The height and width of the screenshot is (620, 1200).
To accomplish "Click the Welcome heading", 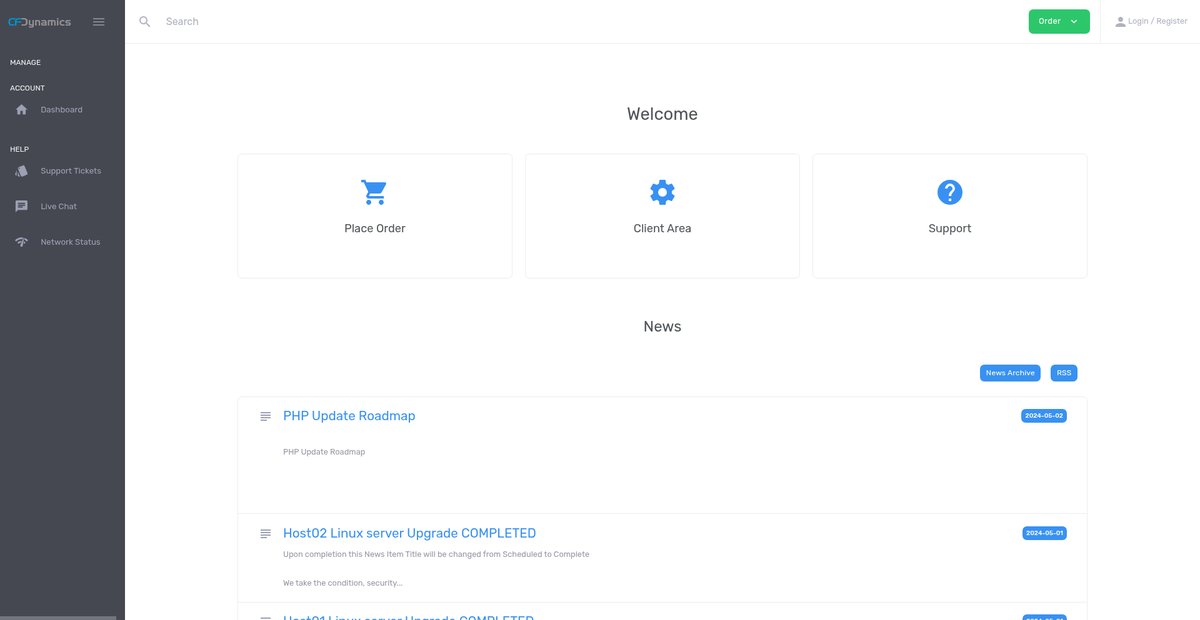I will [x=662, y=114].
